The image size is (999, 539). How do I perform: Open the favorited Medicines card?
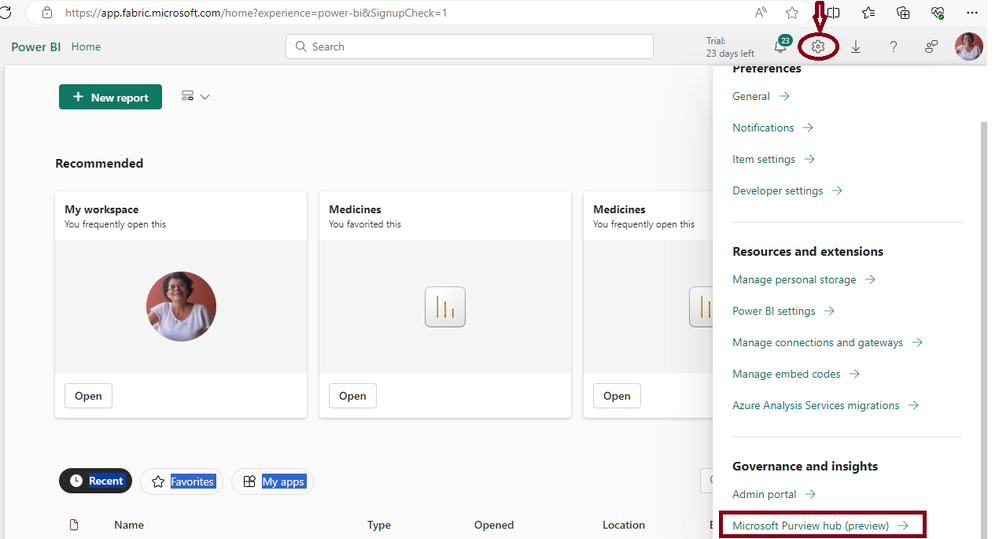pos(352,396)
